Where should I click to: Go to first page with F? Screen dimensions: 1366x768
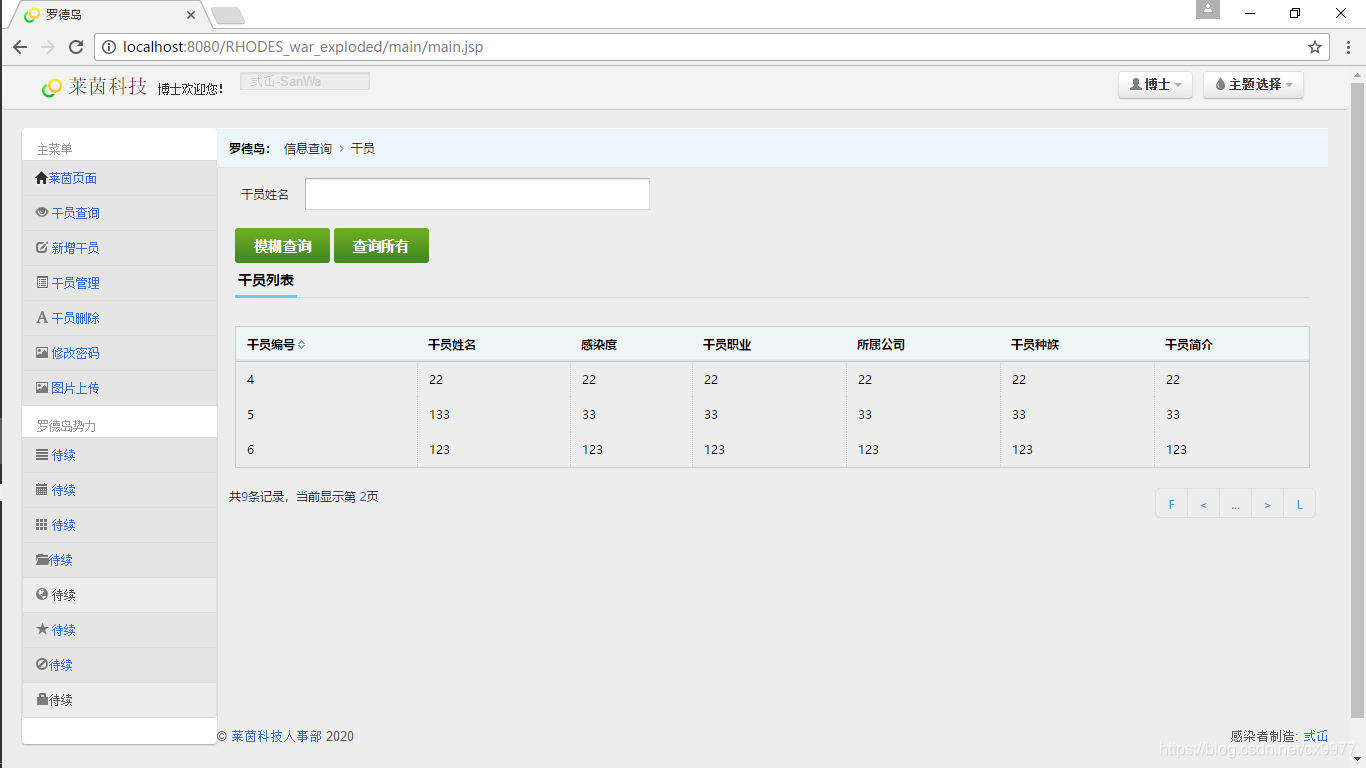click(x=1171, y=504)
